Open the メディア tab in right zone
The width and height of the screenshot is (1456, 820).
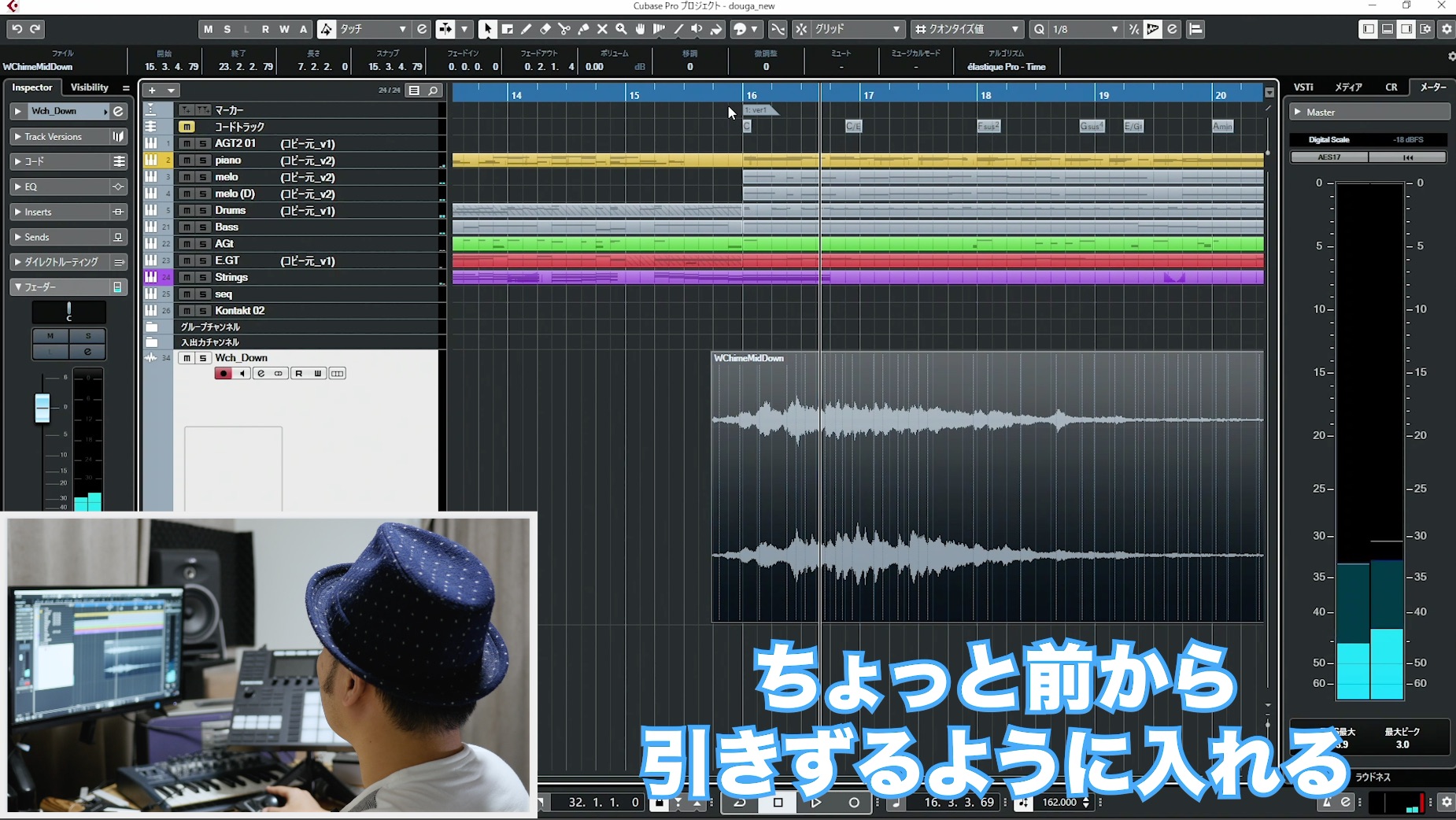tap(1348, 87)
